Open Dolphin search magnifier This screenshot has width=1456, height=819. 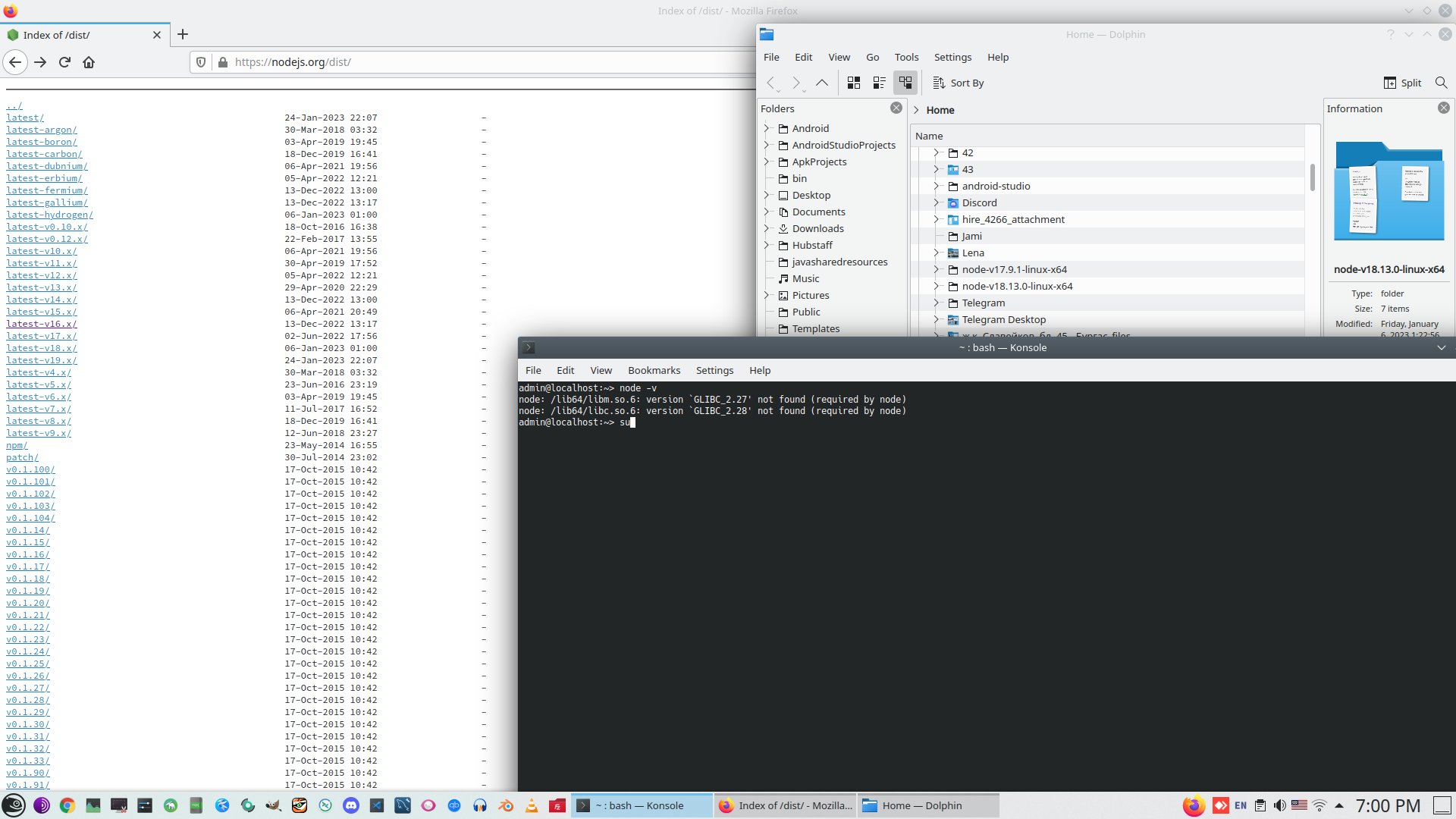coord(1441,83)
